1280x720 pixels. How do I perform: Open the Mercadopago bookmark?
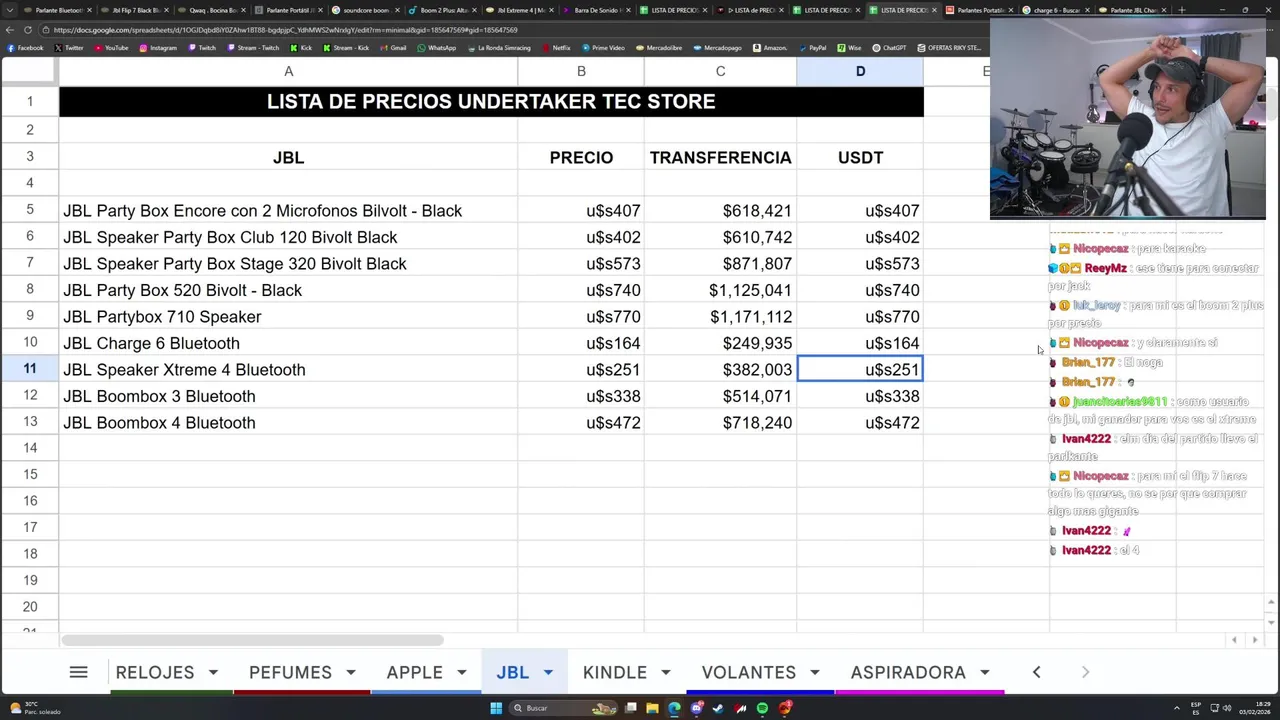(717, 48)
